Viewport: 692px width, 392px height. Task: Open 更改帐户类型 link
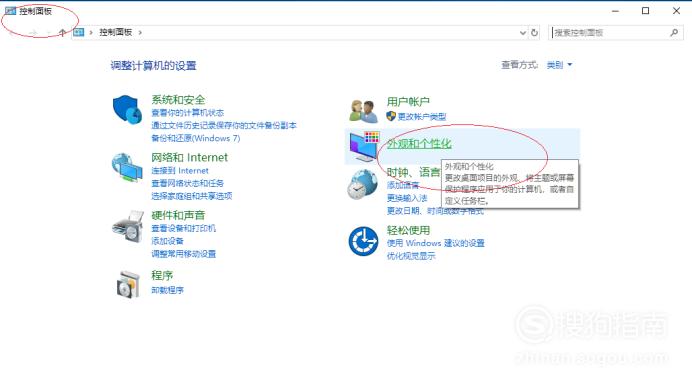pos(422,117)
